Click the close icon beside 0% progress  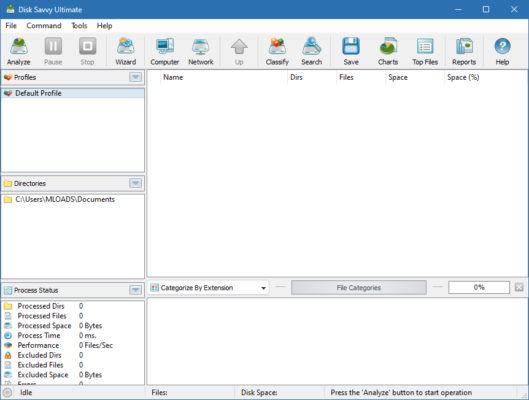point(519,287)
